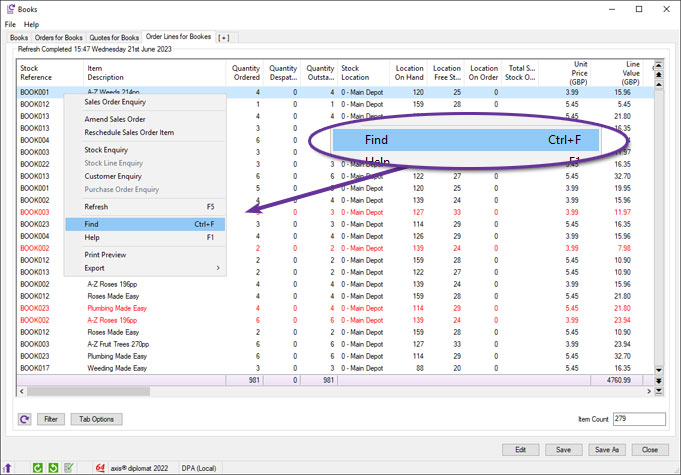681x475 pixels.
Task: Click the Books app icon in title bar
Action: point(11,9)
